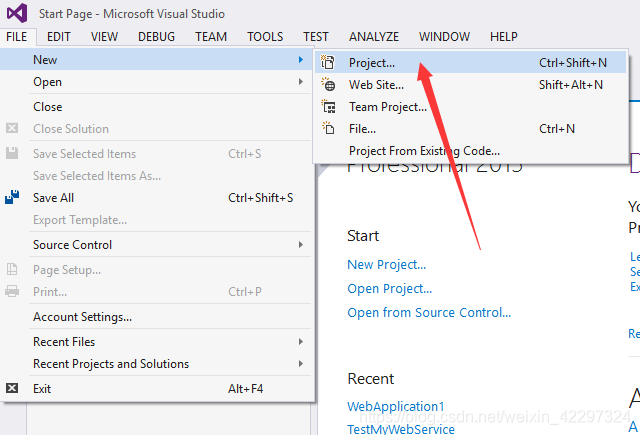This screenshot has width=640, height=435.
Task: Select Close in the File menu
Action: pos(157,107)
